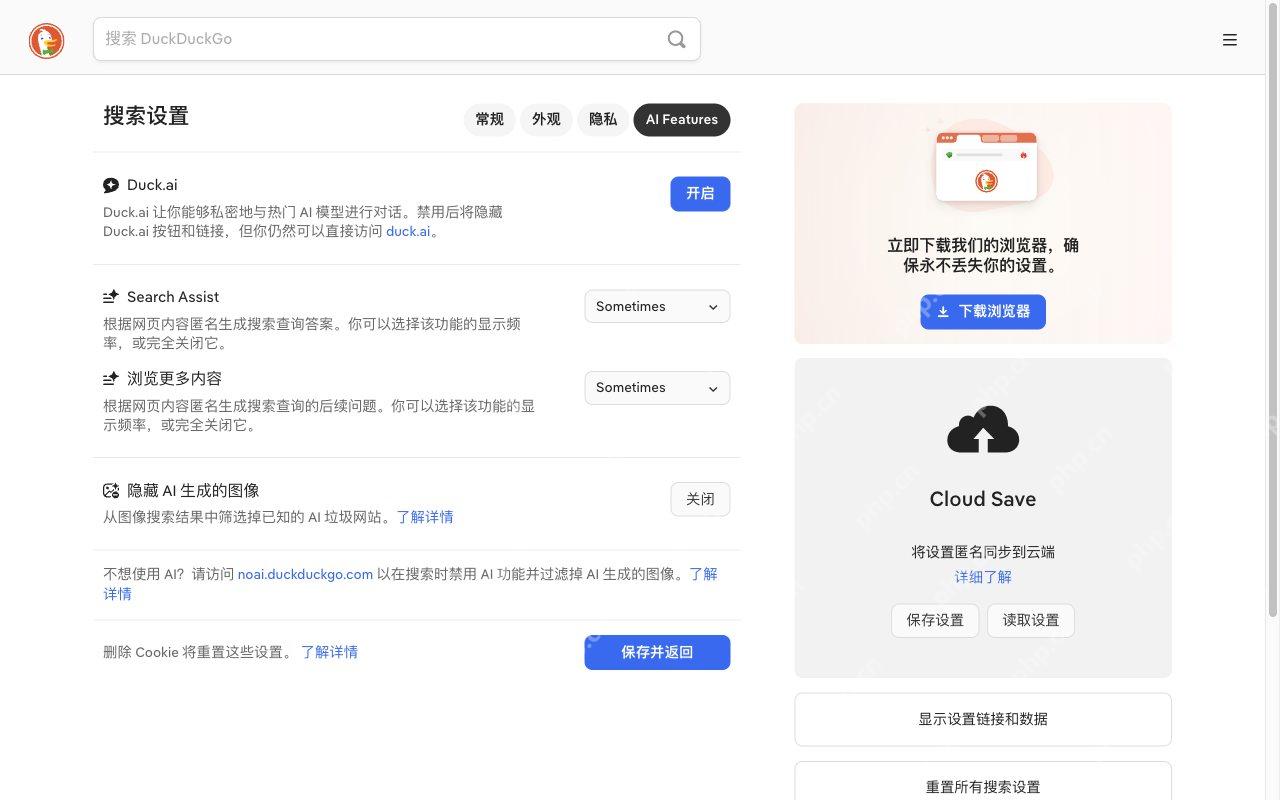Click the search magnifier icon
The width and height of the screenshot is (1280, 800).
point(677,39)
